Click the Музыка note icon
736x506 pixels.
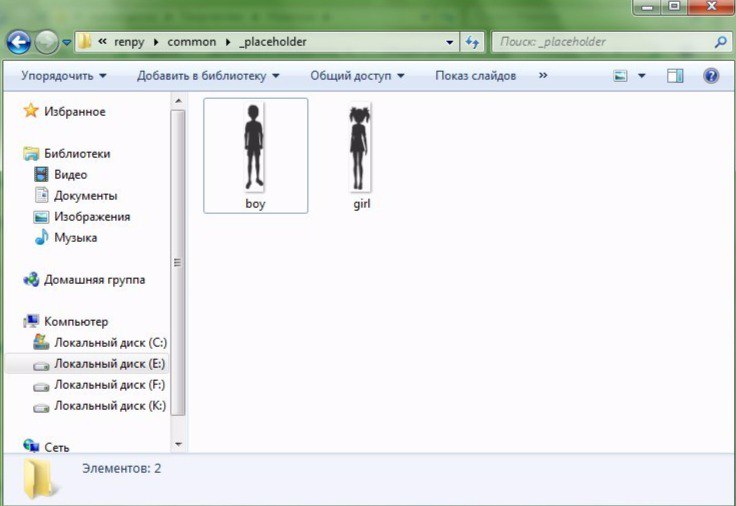42,237
